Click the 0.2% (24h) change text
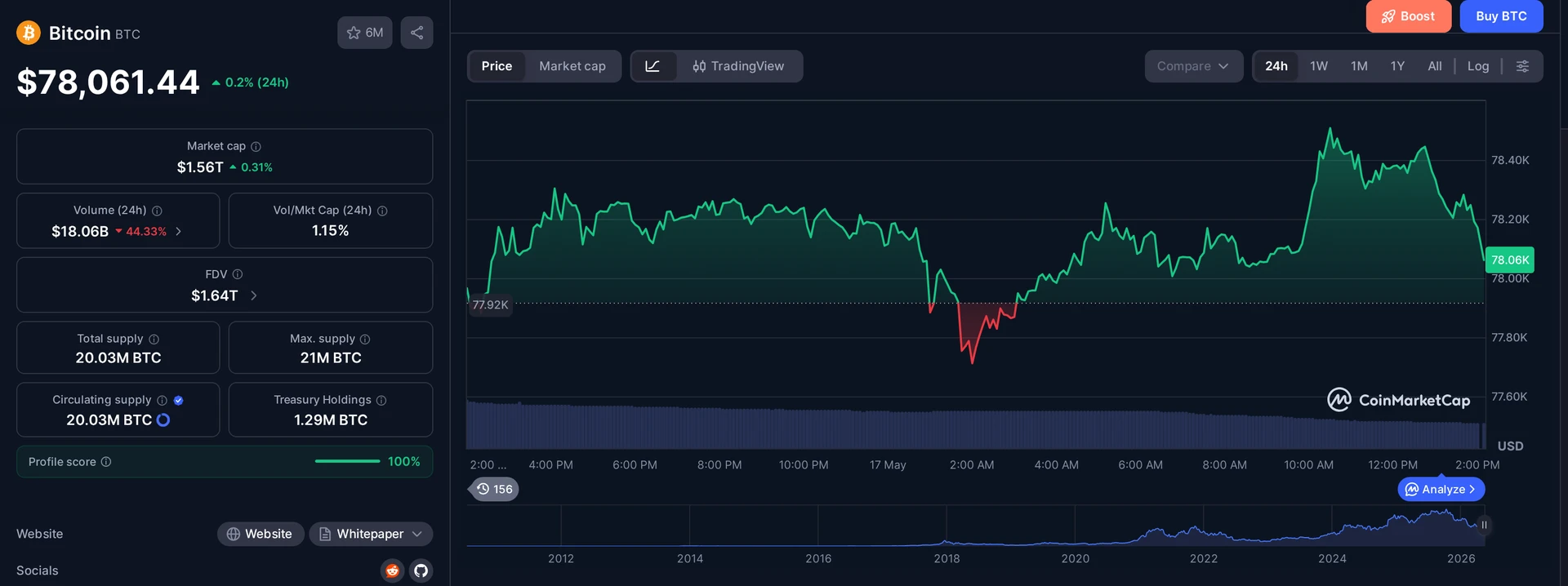 (x=256, y=82)
